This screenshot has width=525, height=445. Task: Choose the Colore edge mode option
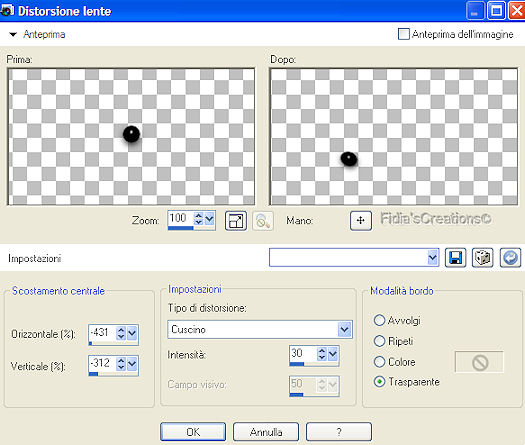click(379, 362)
